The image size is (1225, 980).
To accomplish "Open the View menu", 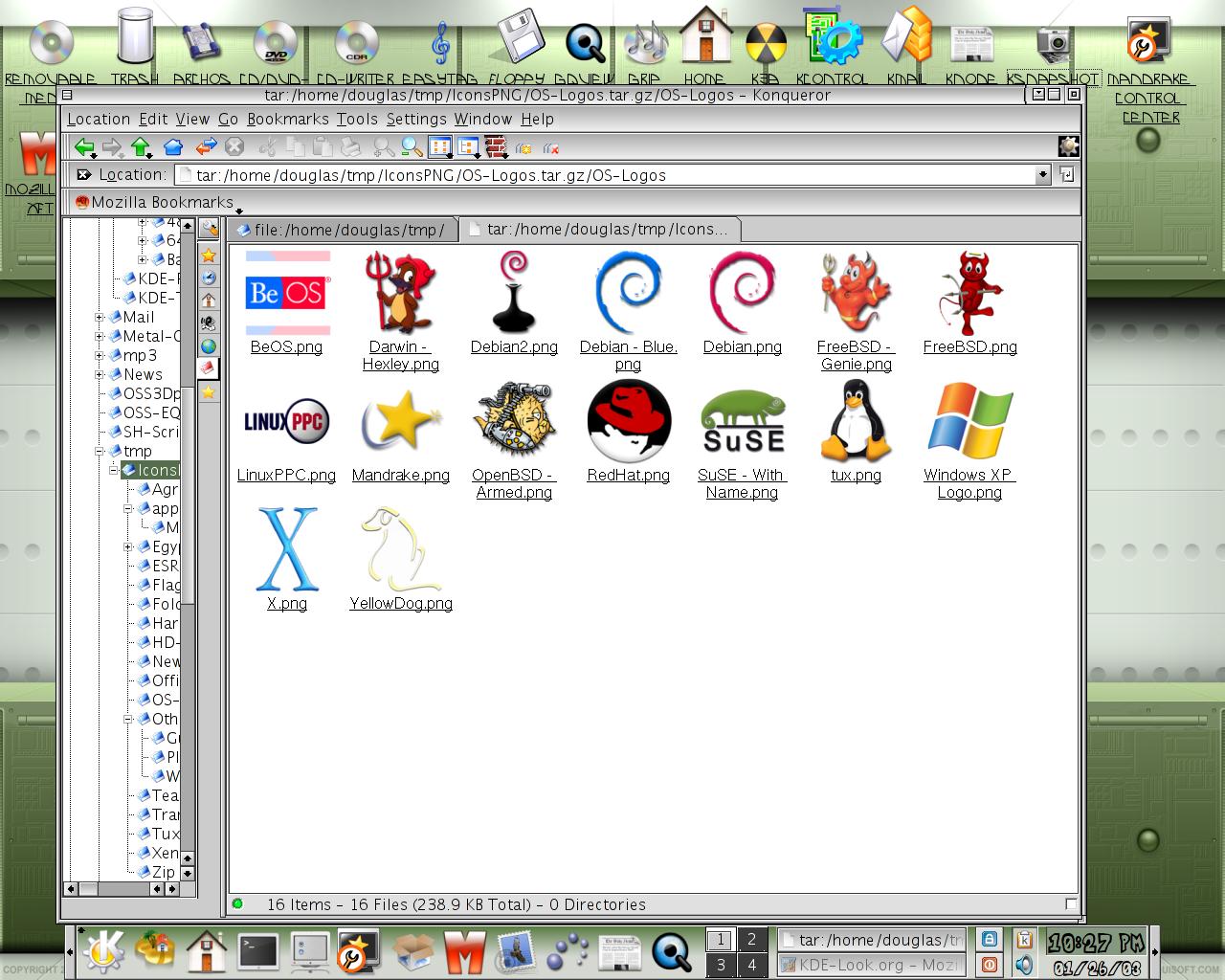I will [192, 119].
